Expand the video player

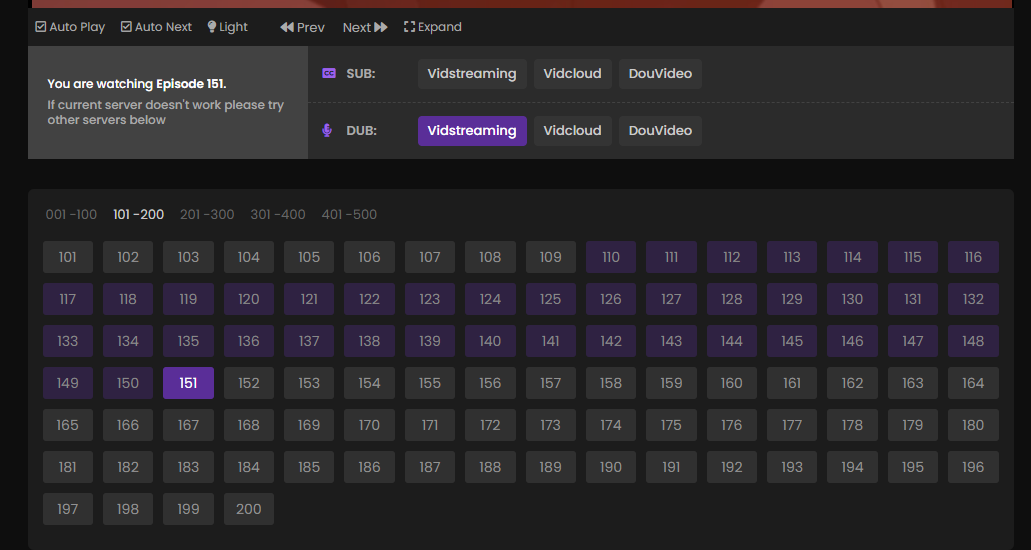[433, 27]
